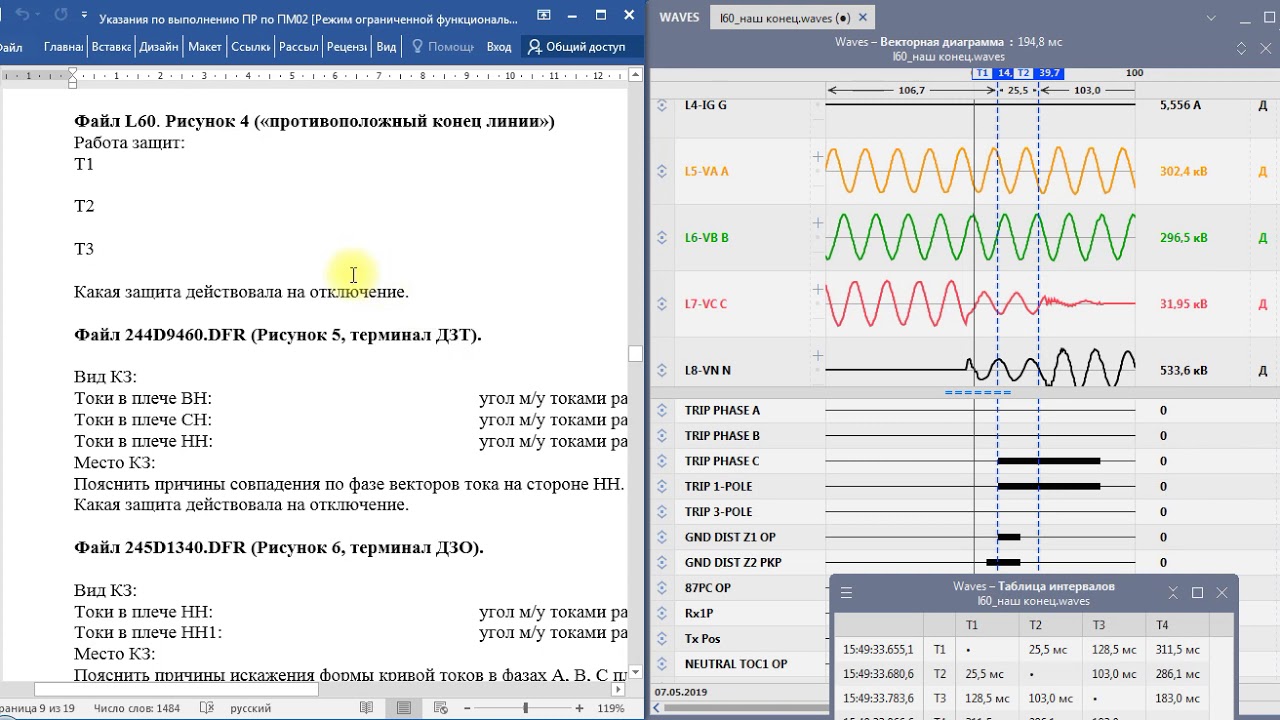Close the Векторная диаграмма panel
Viewport: 1280px width, 720px height.
1265,49
